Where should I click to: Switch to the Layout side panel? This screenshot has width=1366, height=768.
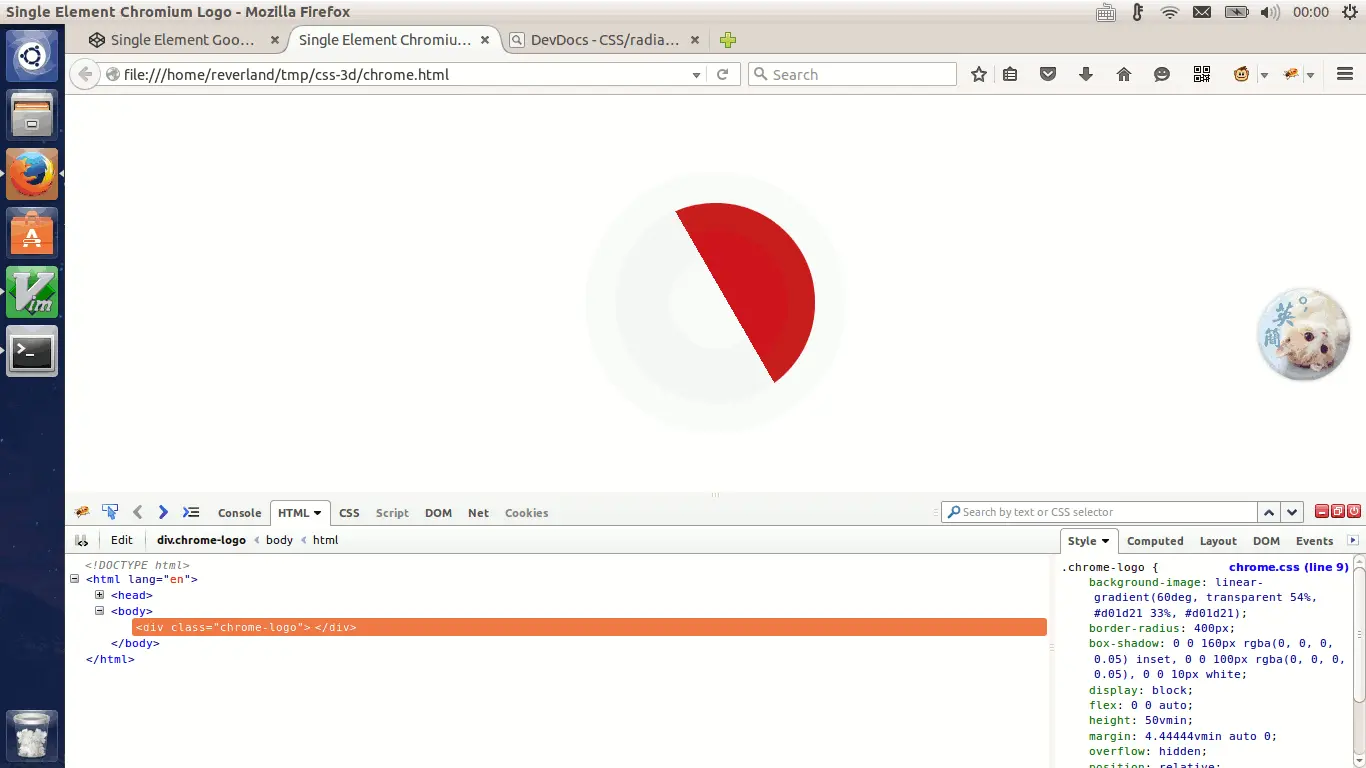pos(1218,541)
